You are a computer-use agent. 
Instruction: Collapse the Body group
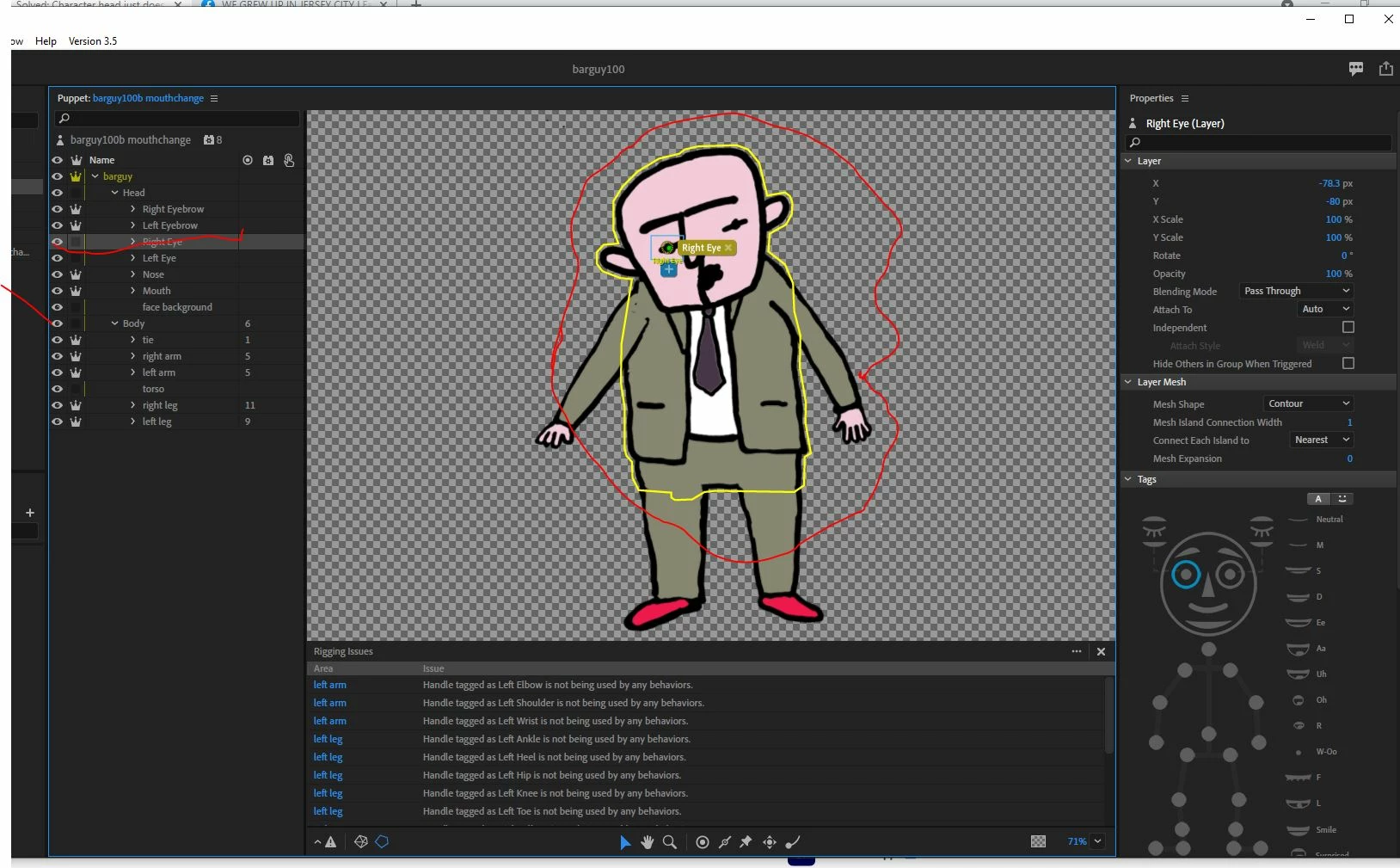tap(114, 323)
